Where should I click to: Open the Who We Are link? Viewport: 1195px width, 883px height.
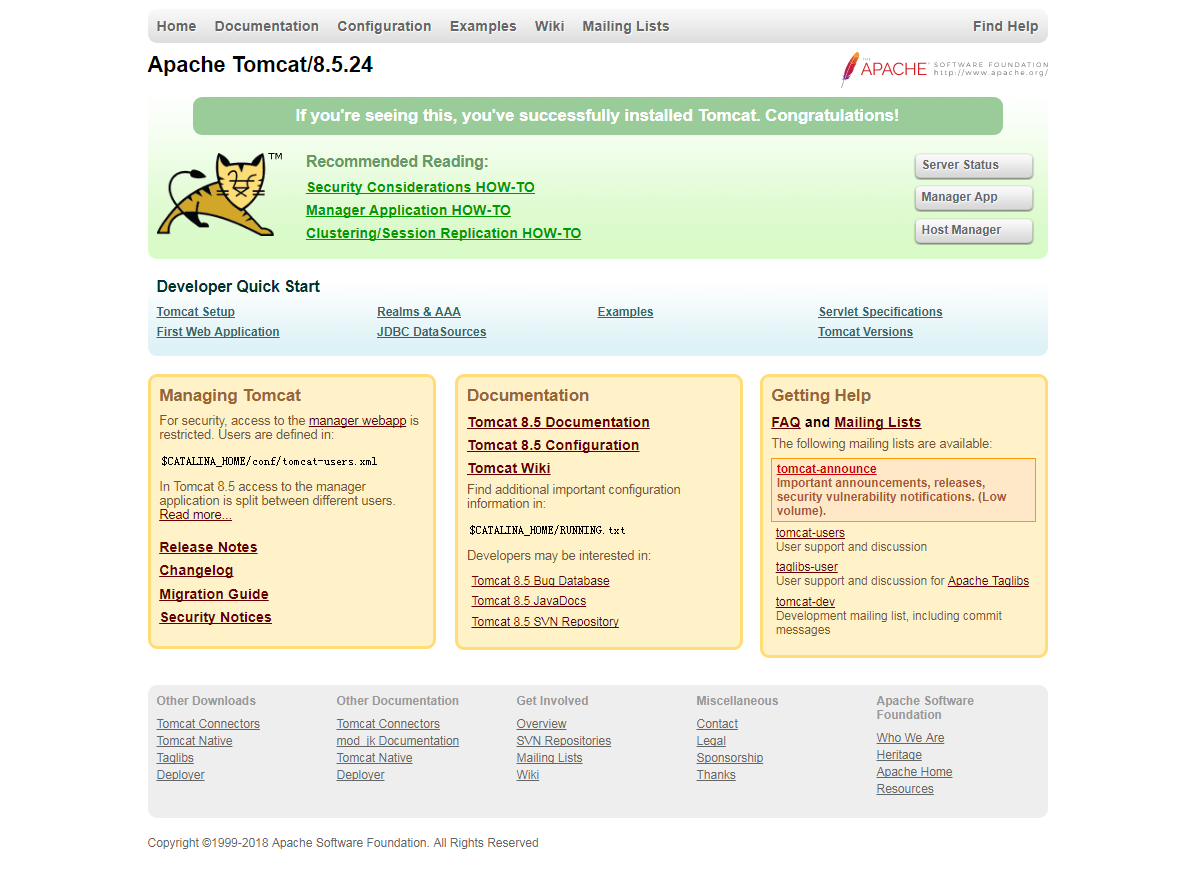click(910, 737)
